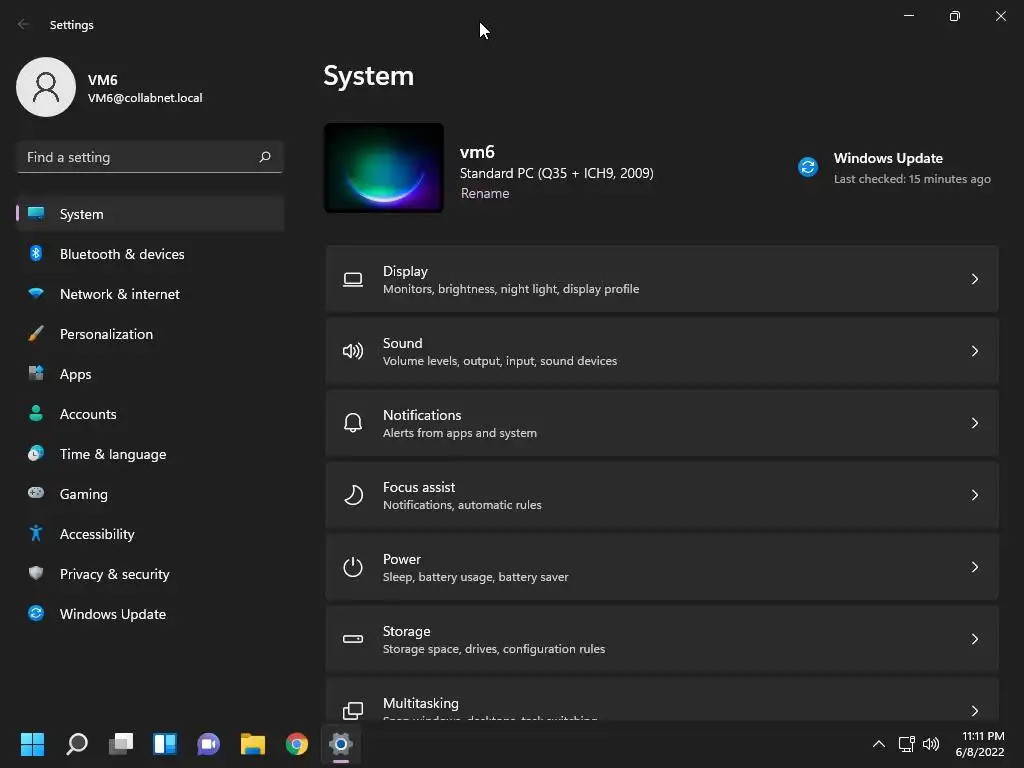Switch to Personalization settings
This screenshot has height=768, width=1024.
pos(150,334)
